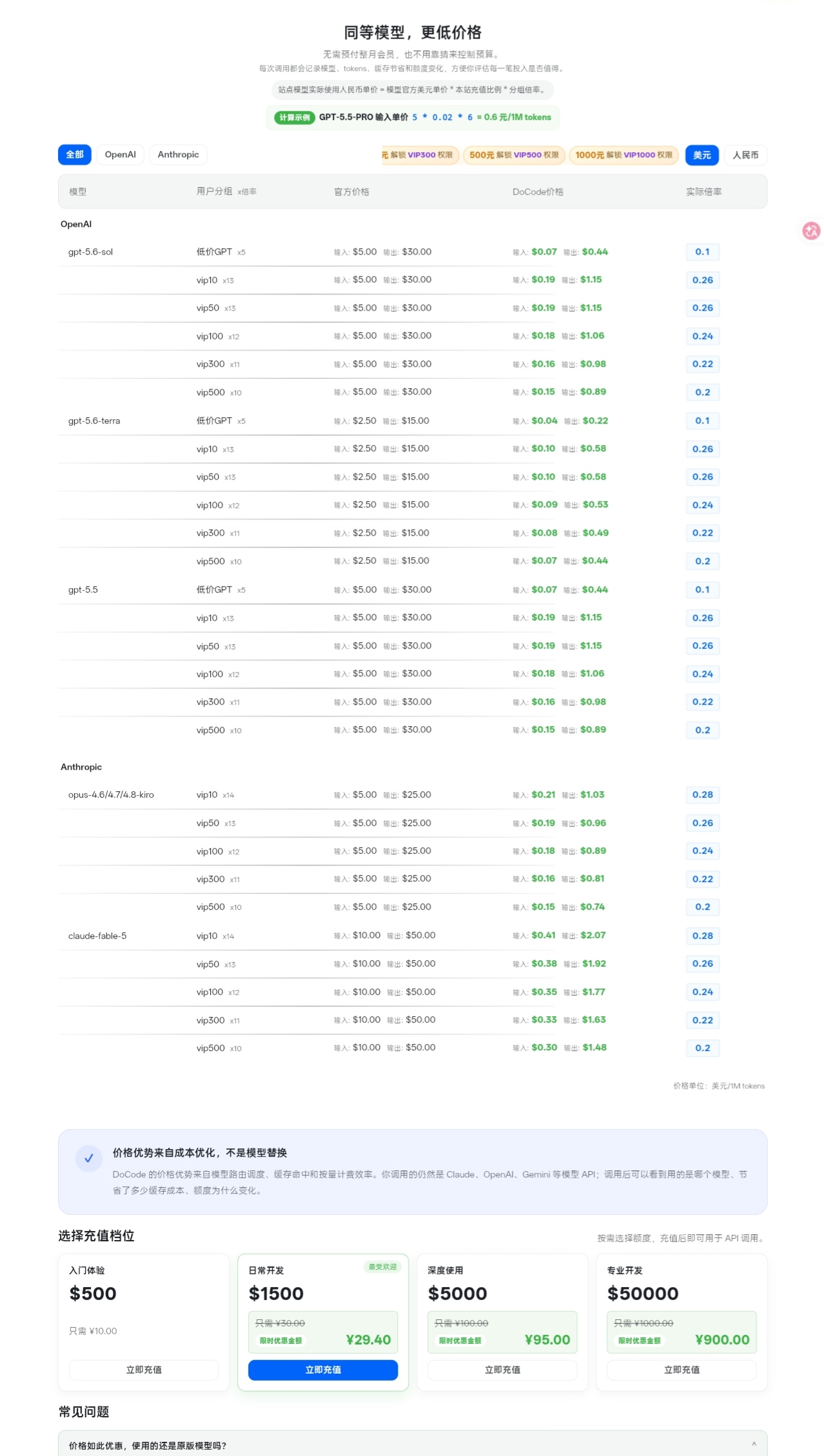Click the green 计算示例 label

(x=295, y=117)
